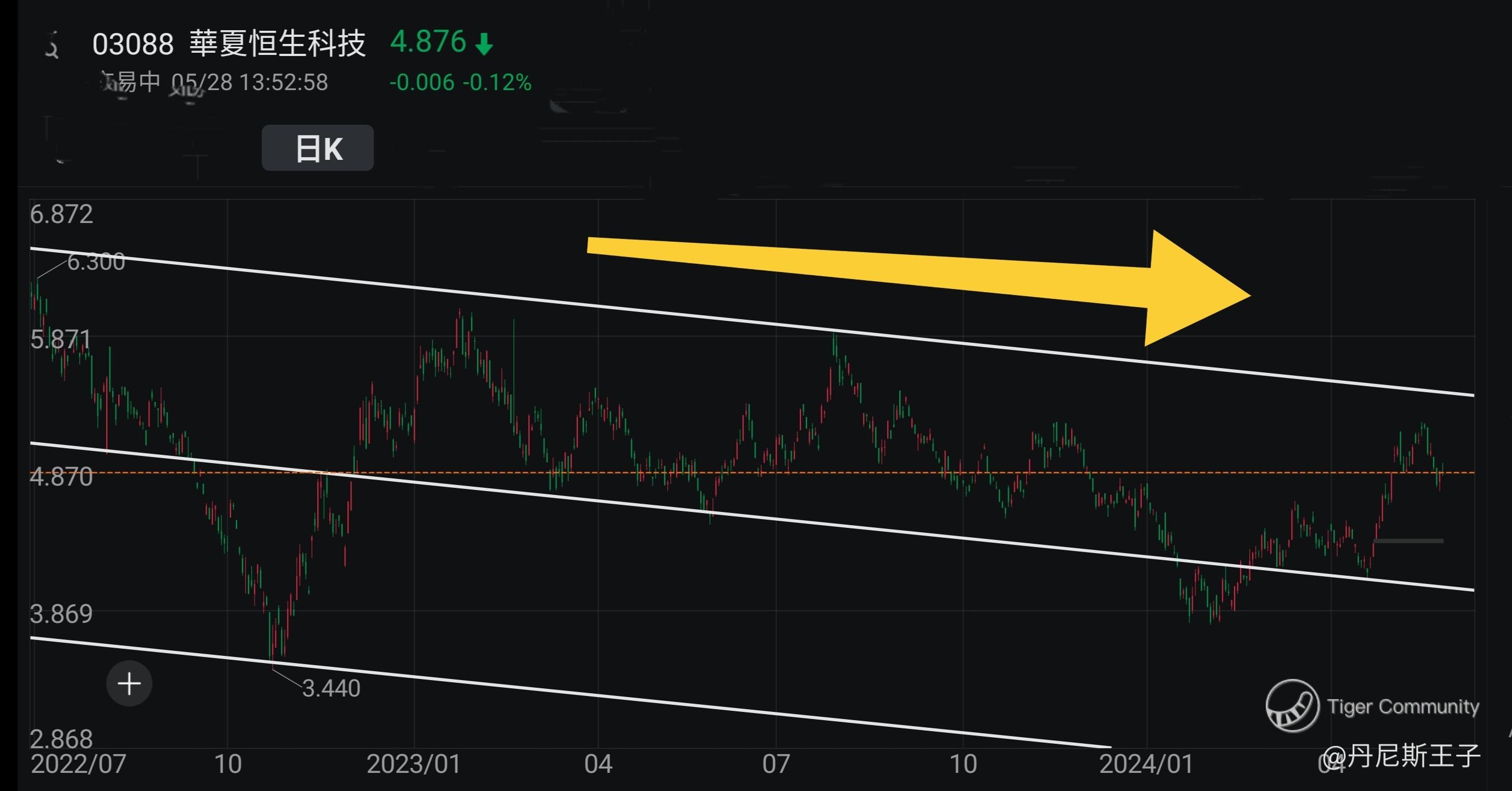
Task: Select the 日K daily candlestick tab
Action: tap(318, 148)
